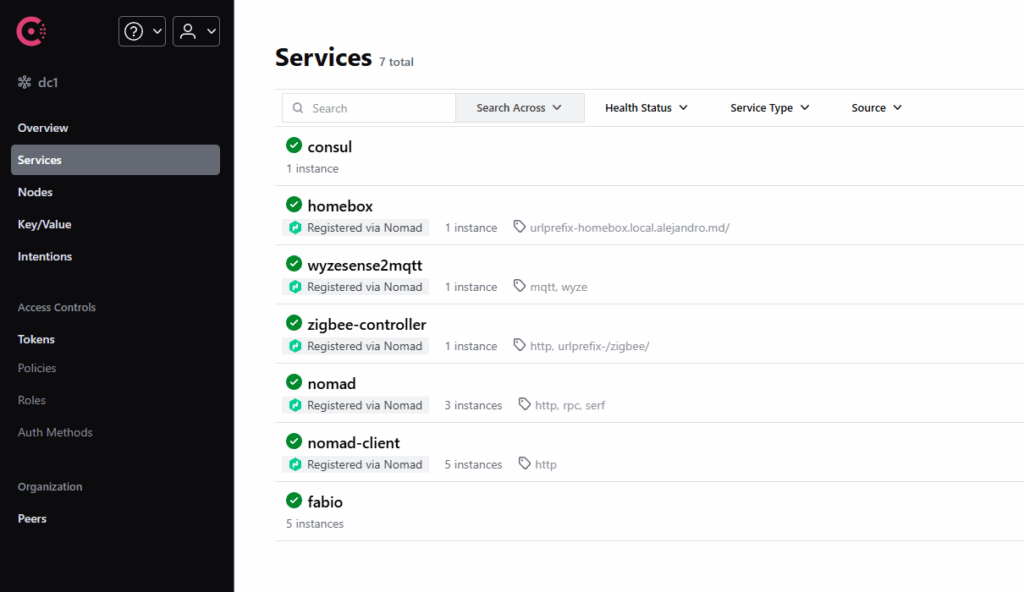
Task: Expand the Source filter dropdown
Action: [876, 108]
